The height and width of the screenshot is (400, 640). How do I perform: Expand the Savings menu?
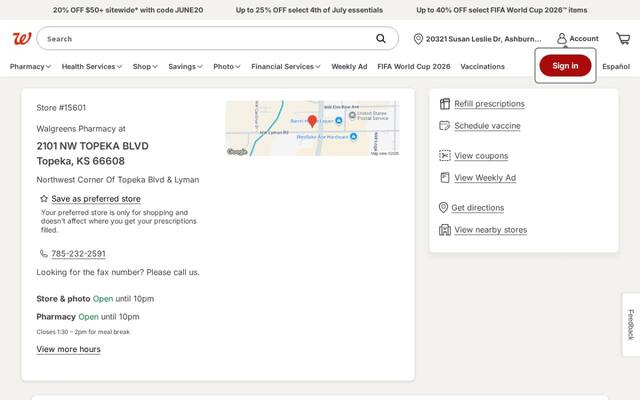tap(185, 67)
